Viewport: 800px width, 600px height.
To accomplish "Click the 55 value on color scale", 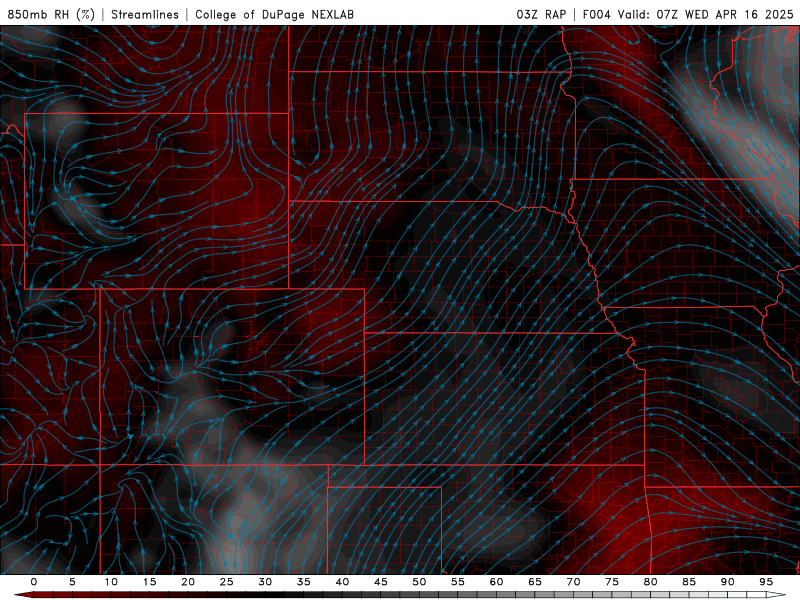I will point(458,582).
